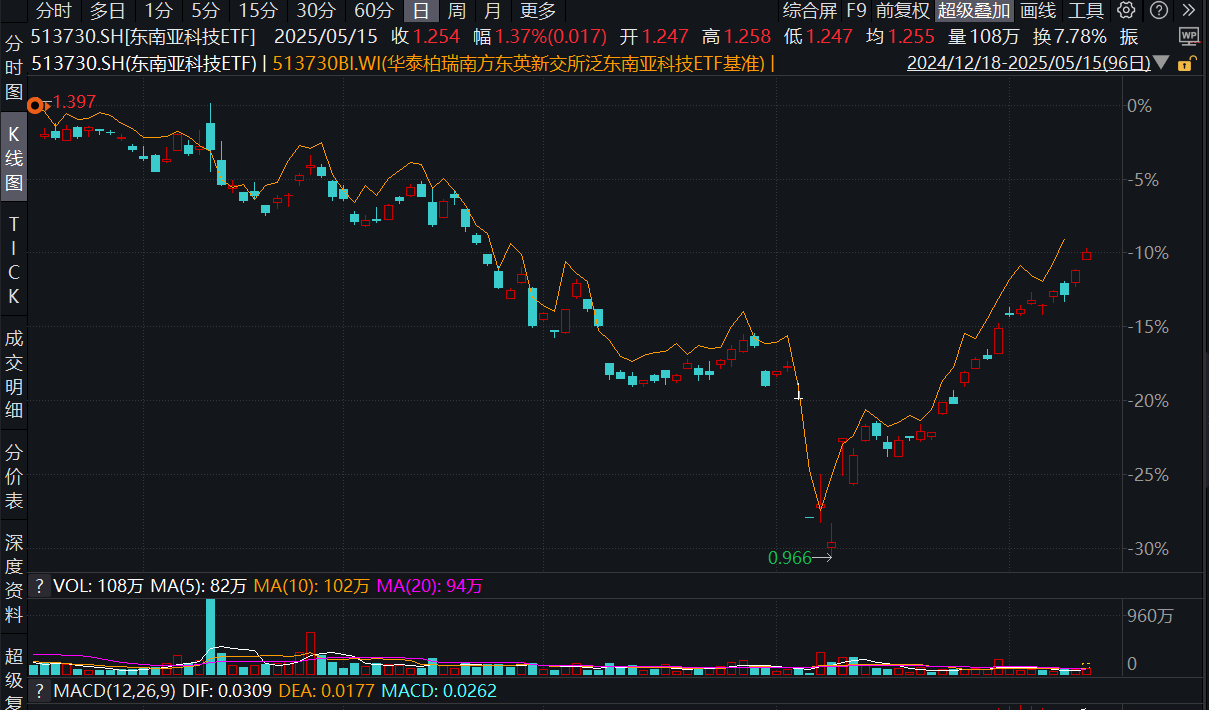The width and height of the screenshot is (1209, 710).
Task: Switch to the 多日 multi-day tab
Action: (108, 11)
